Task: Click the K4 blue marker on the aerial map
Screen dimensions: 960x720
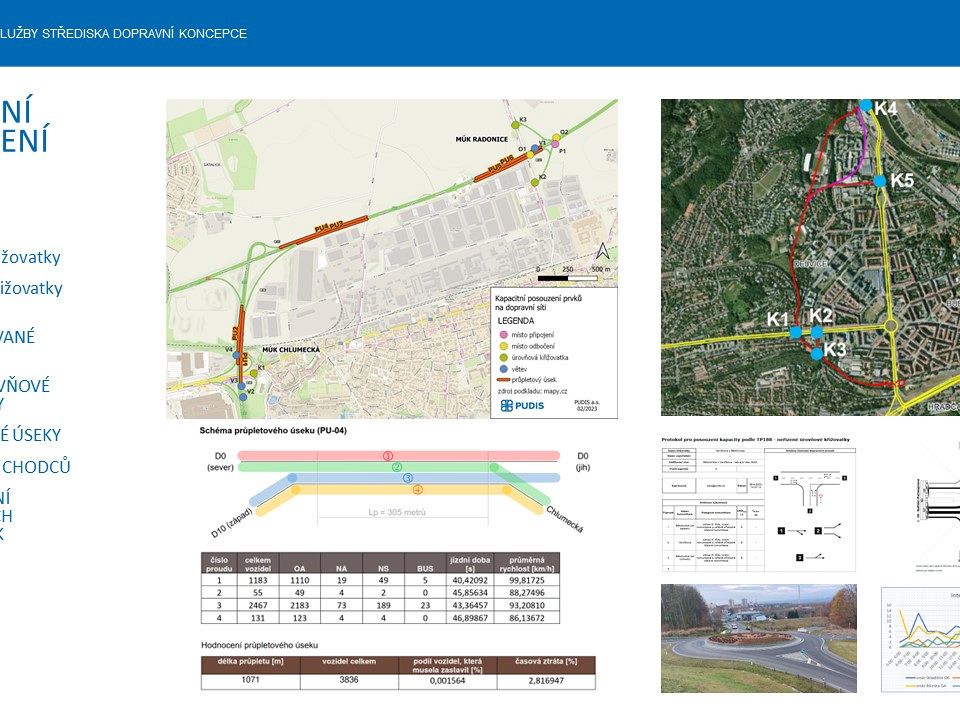Action: (866, 105)
